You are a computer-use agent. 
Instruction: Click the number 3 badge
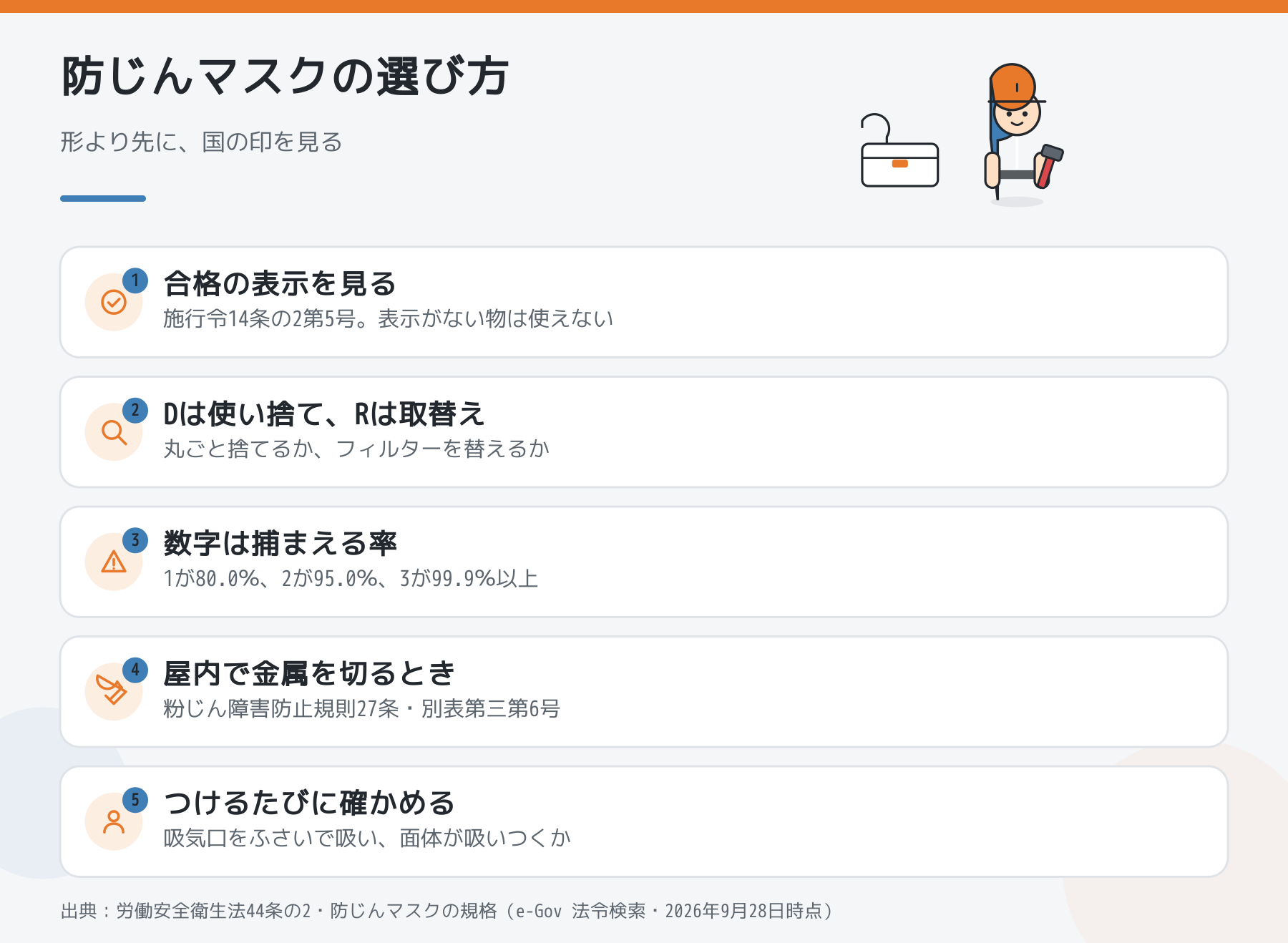pos(135,540)
